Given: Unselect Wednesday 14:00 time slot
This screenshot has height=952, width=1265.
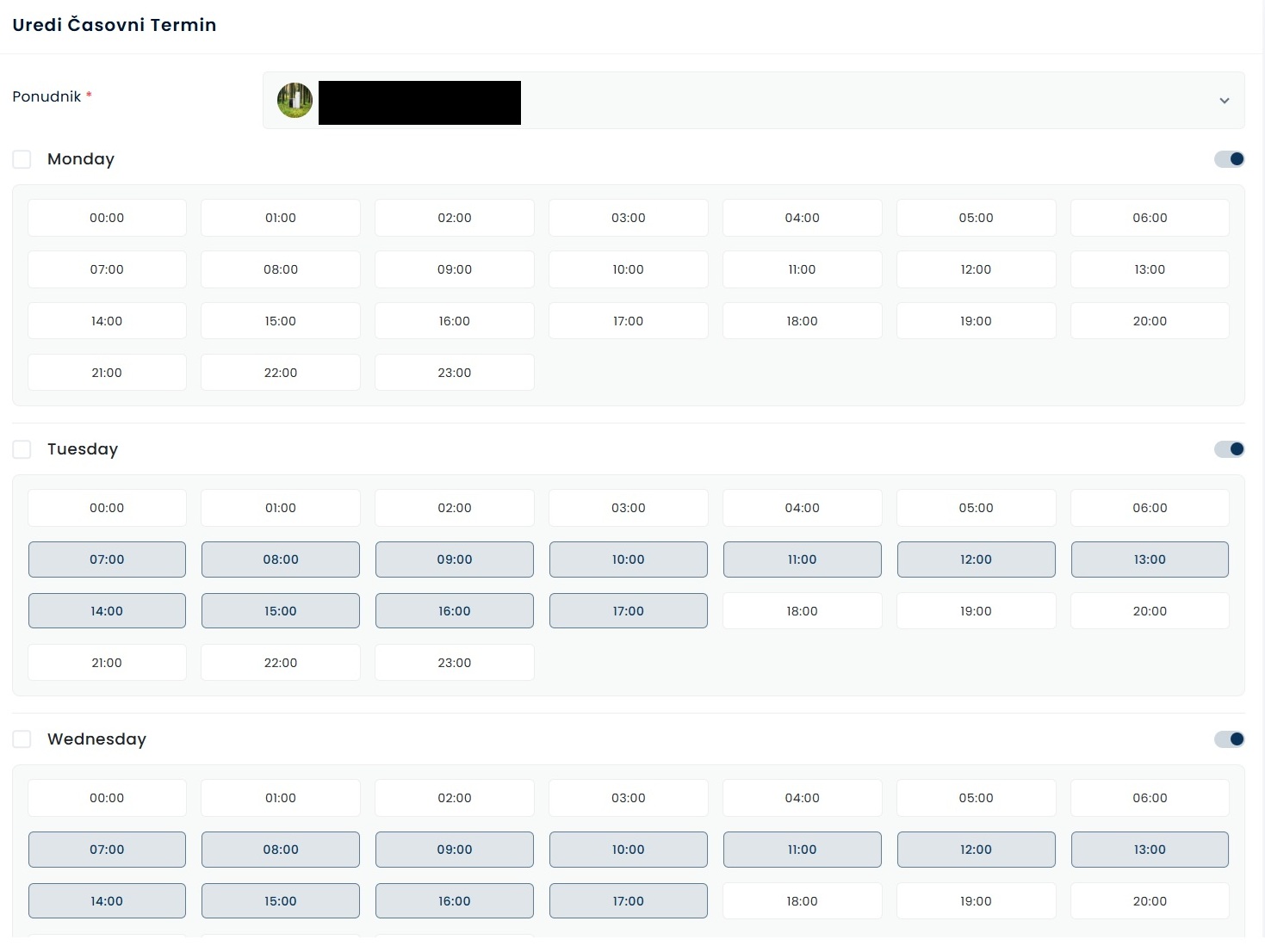Looking at the screenshot, I should [107, 901].
